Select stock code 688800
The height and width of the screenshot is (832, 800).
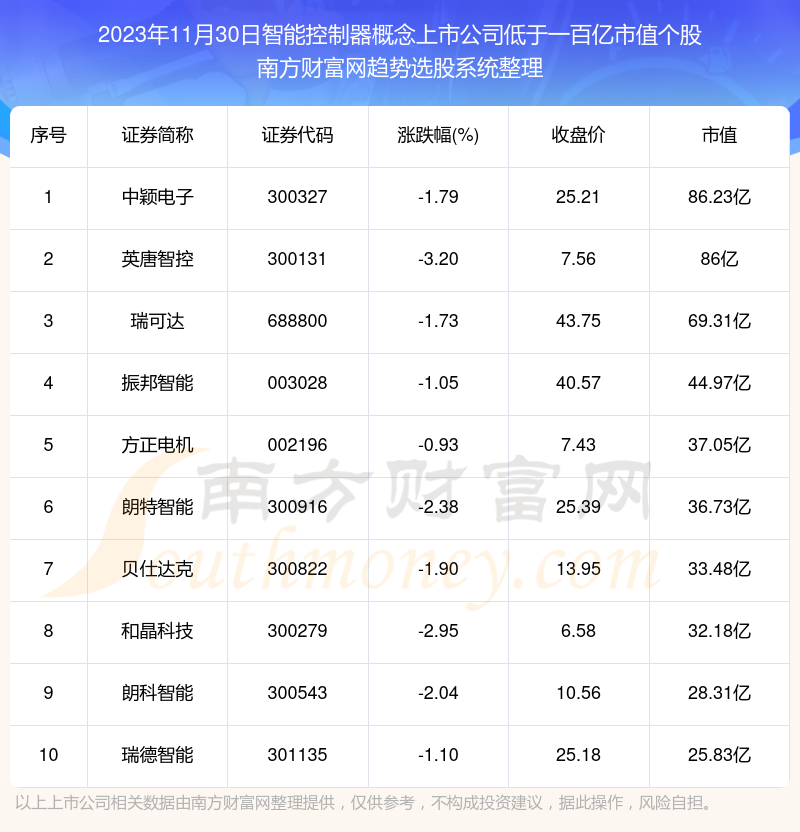[x=298, y=322]
